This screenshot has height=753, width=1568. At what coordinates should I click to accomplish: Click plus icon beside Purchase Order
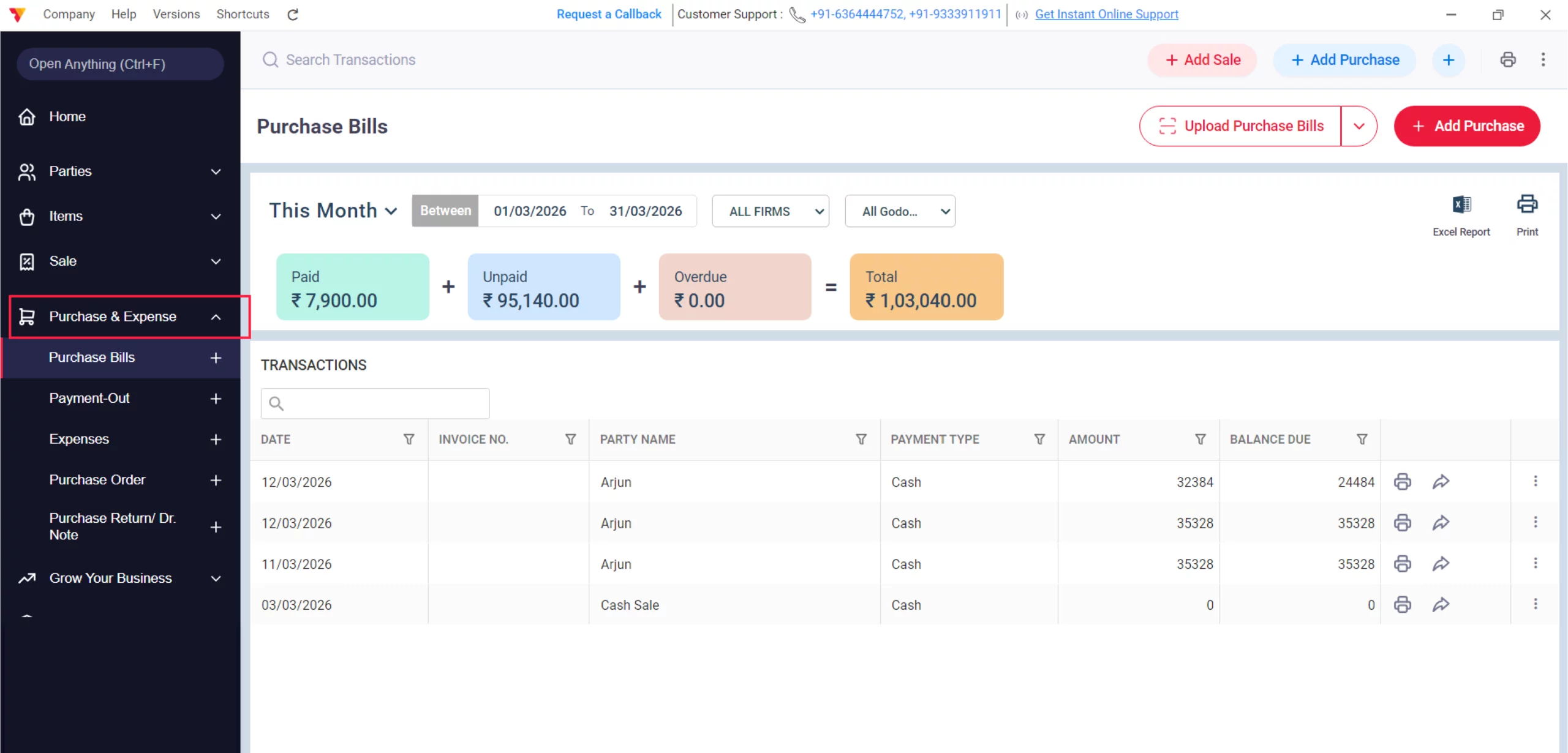[216, 480]
